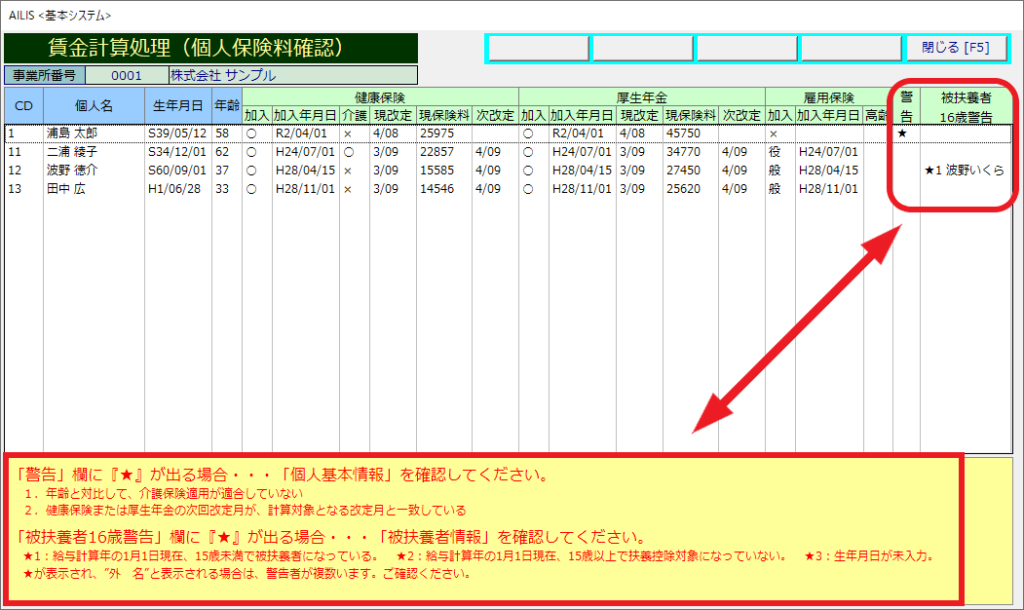The image size is (1024, 610).
Task: Click the 健康保険 group header
Action: click(x=380, y=97)
